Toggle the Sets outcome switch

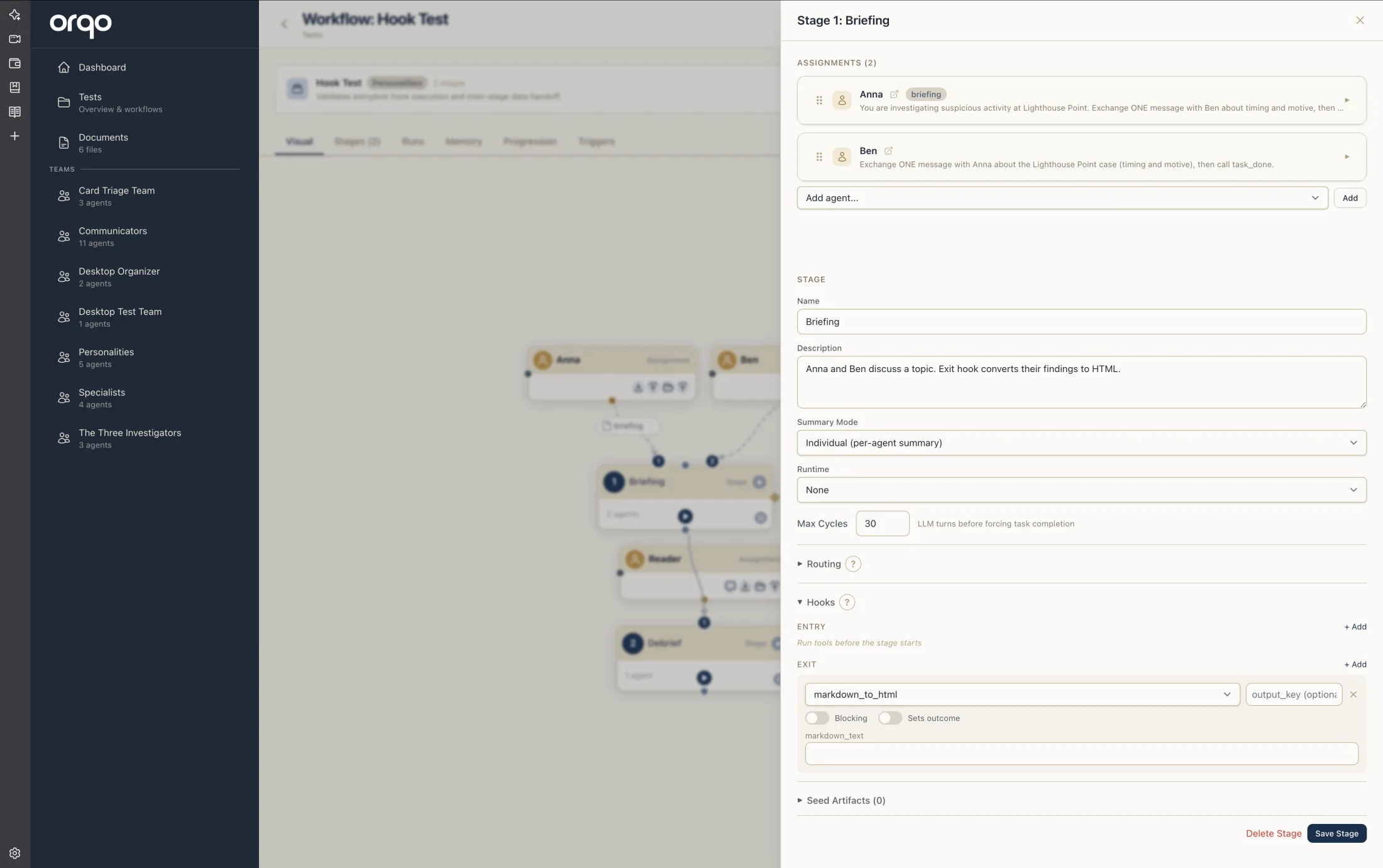(890, 718)
